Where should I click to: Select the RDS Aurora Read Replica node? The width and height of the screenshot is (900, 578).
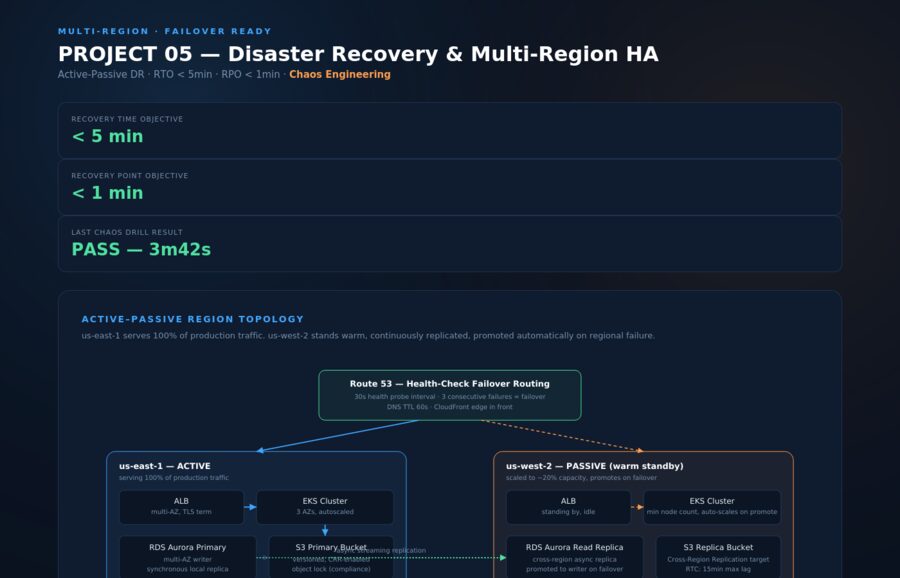point(575,557)
